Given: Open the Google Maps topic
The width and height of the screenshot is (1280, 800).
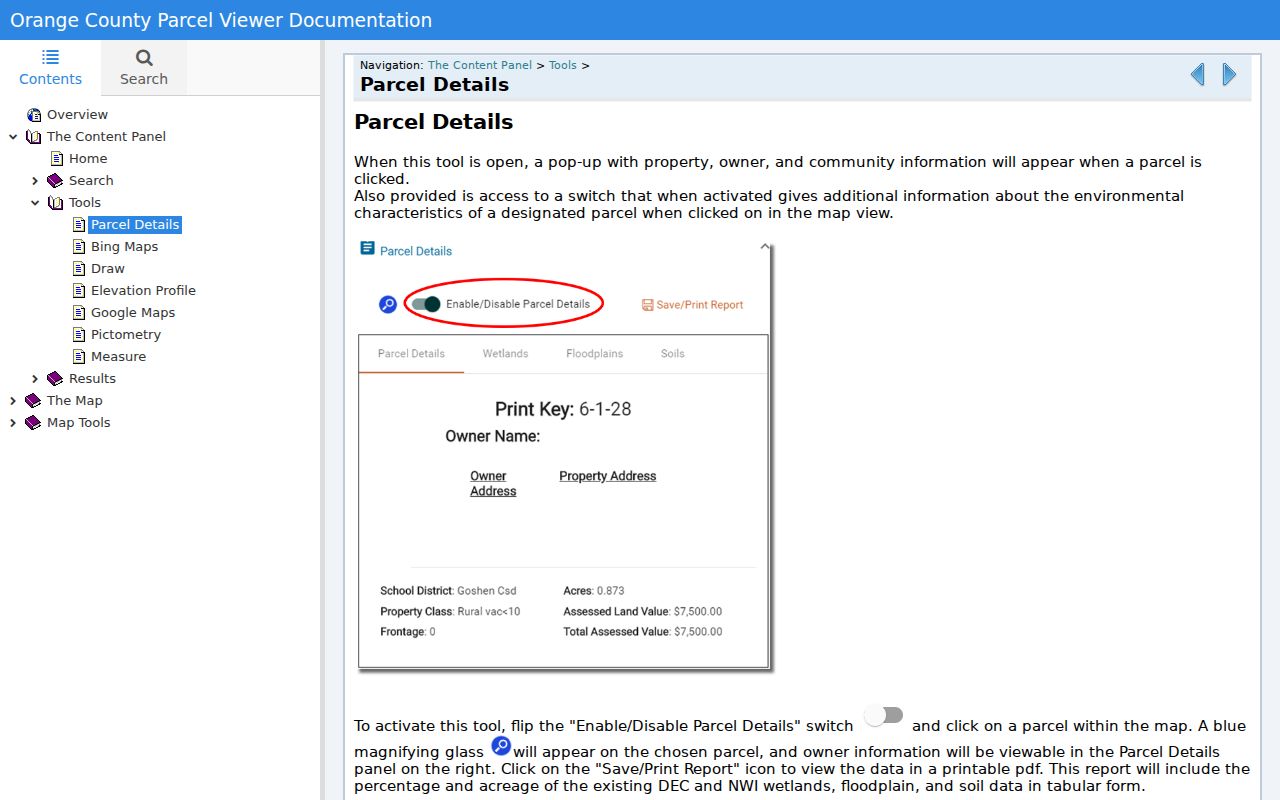Looking at the screenshot, I should coord(133,313).
